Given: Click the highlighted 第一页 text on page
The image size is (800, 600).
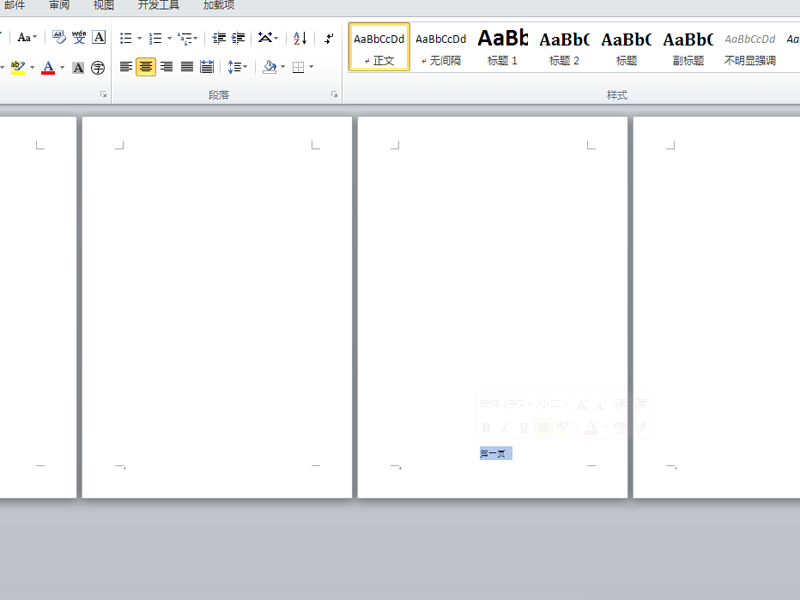Looking at the screenshot, I should [x=495, y=454].
